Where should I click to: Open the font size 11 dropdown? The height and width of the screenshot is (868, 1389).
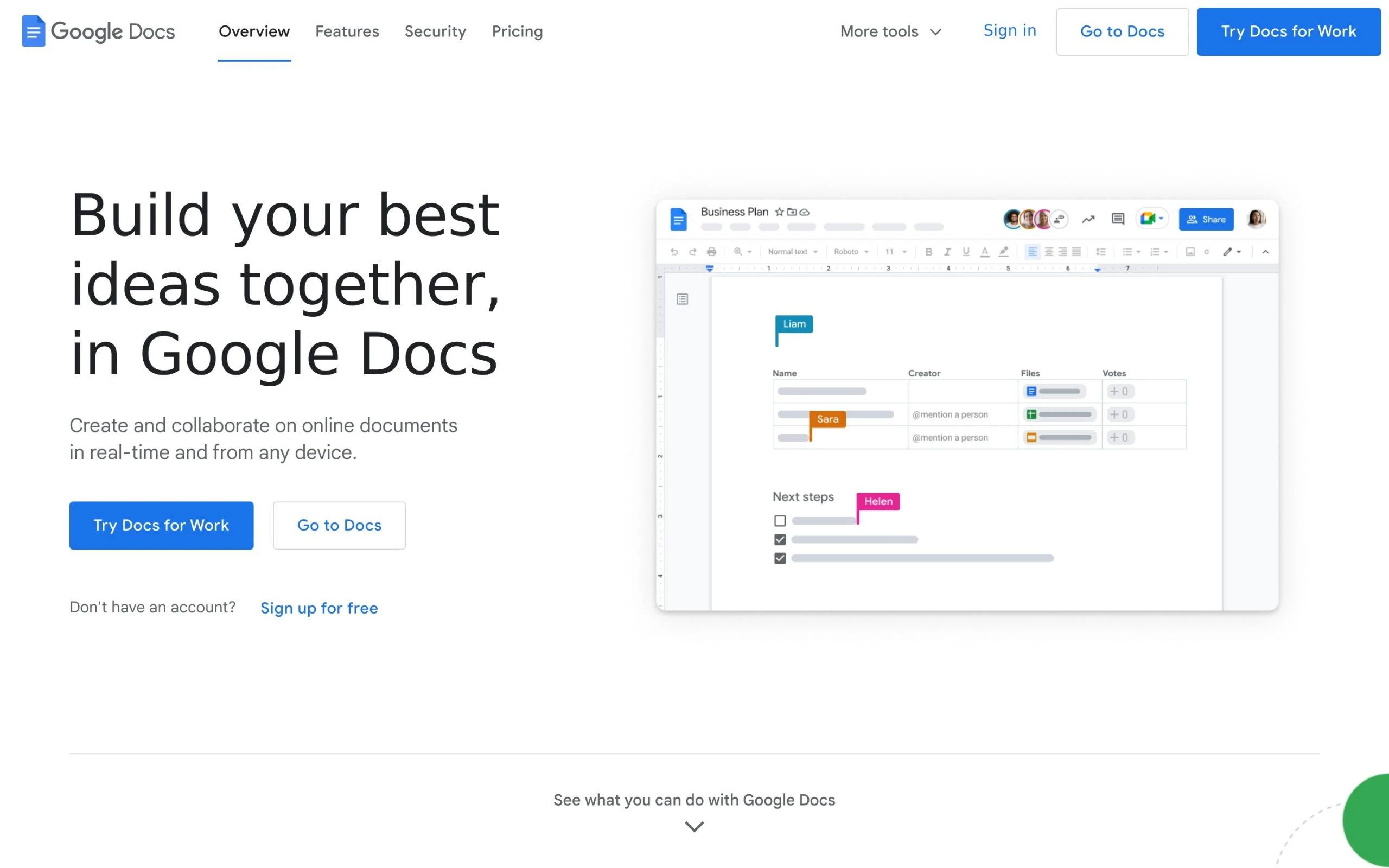tap(895, 251)
